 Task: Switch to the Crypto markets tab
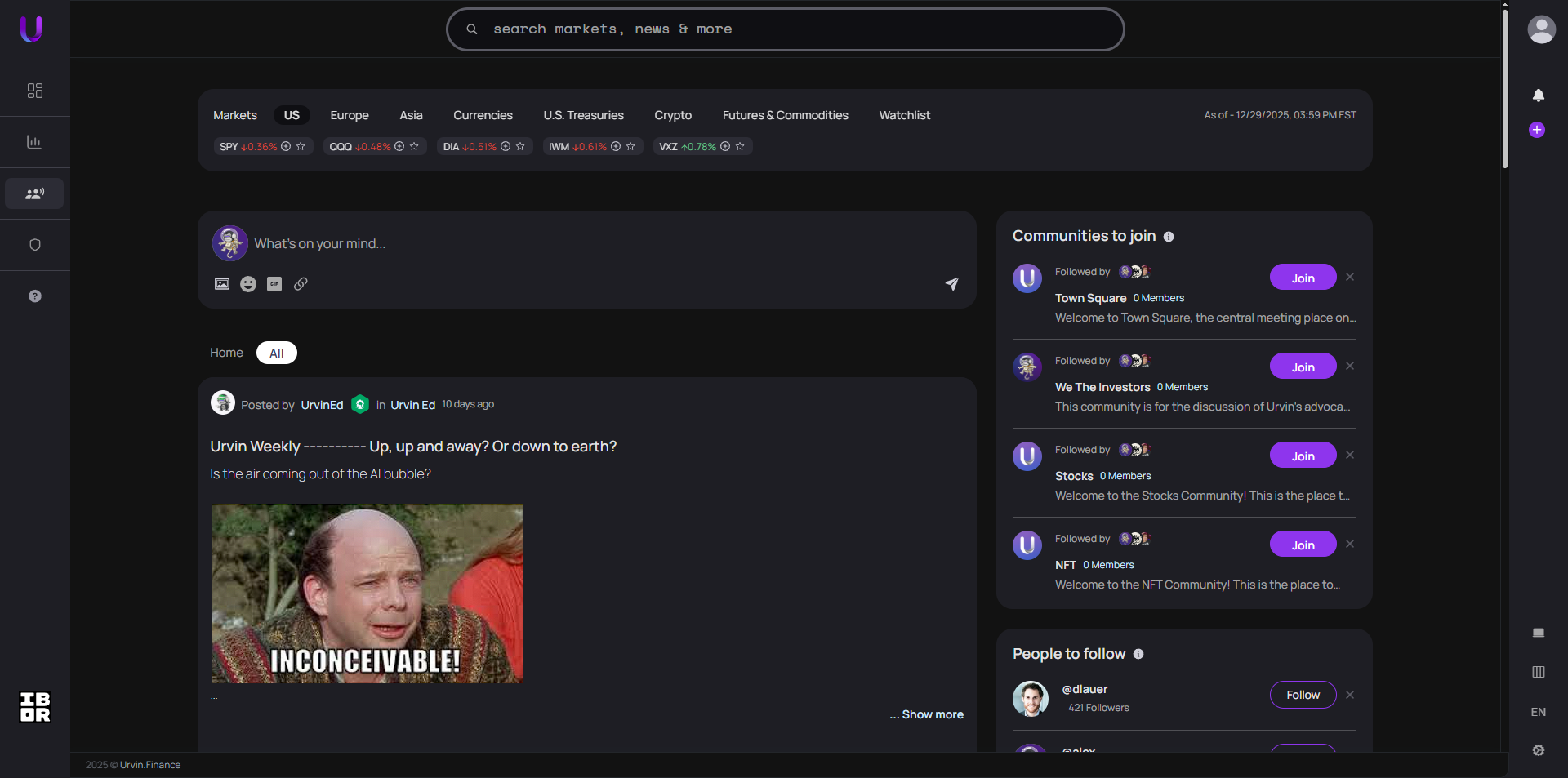(672, 115)
